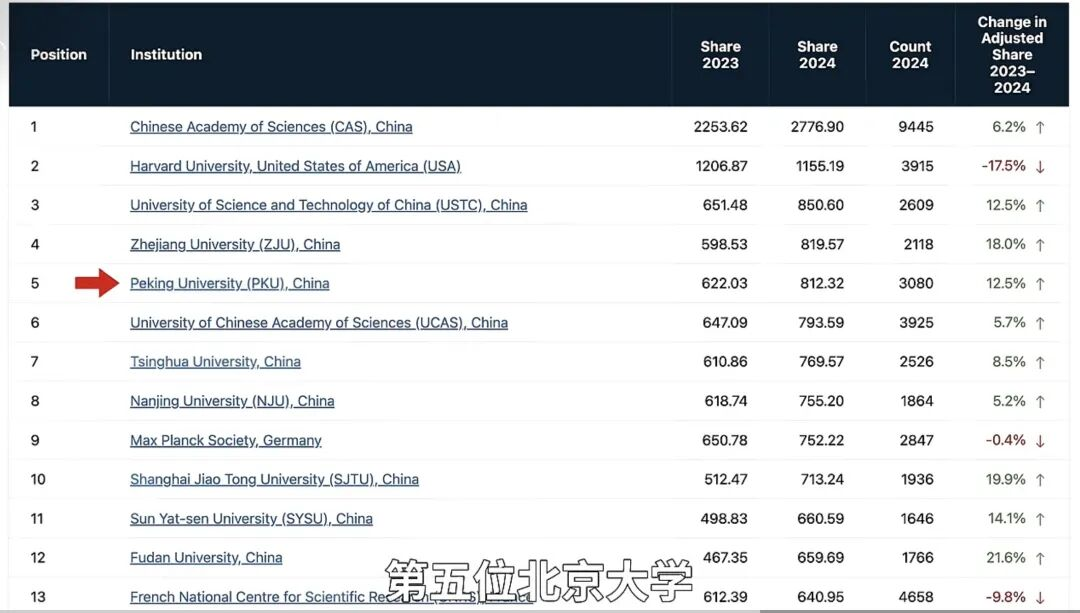
Task: Click the Share 2023 column header
Action: 720,55
